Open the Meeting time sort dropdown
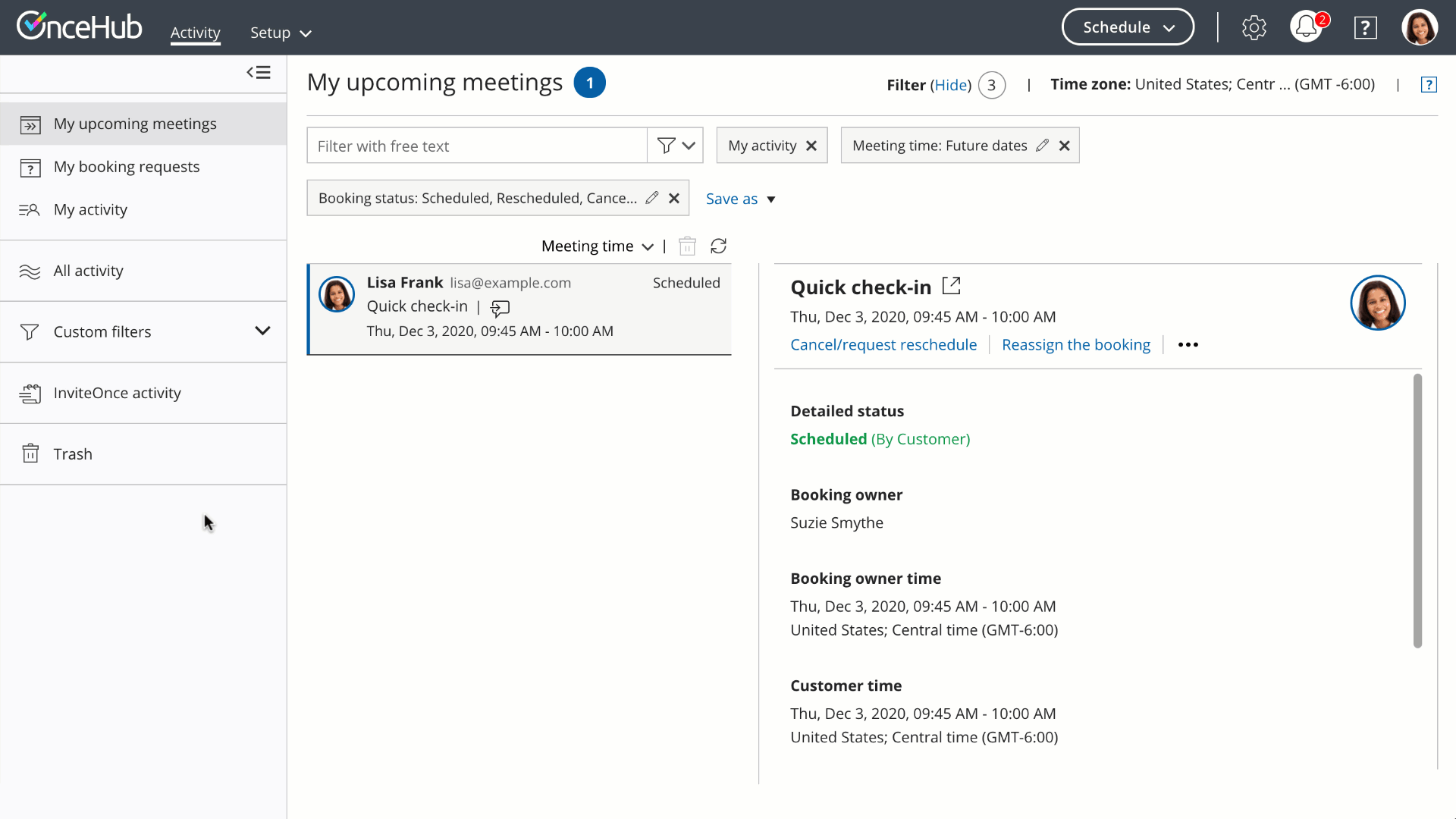 click(x=597, y=246)
